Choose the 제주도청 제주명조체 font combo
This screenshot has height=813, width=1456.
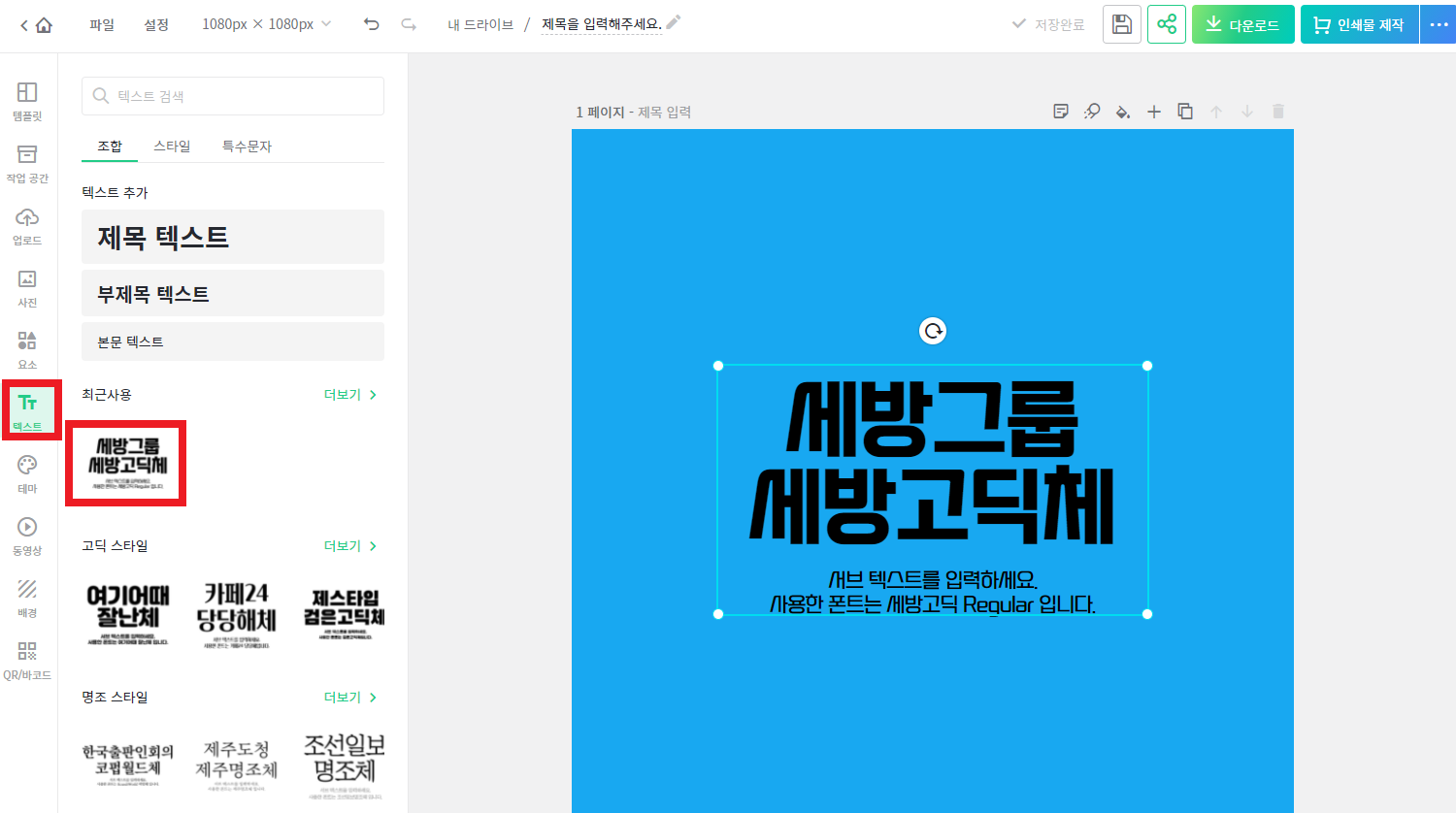coord(236,764)
